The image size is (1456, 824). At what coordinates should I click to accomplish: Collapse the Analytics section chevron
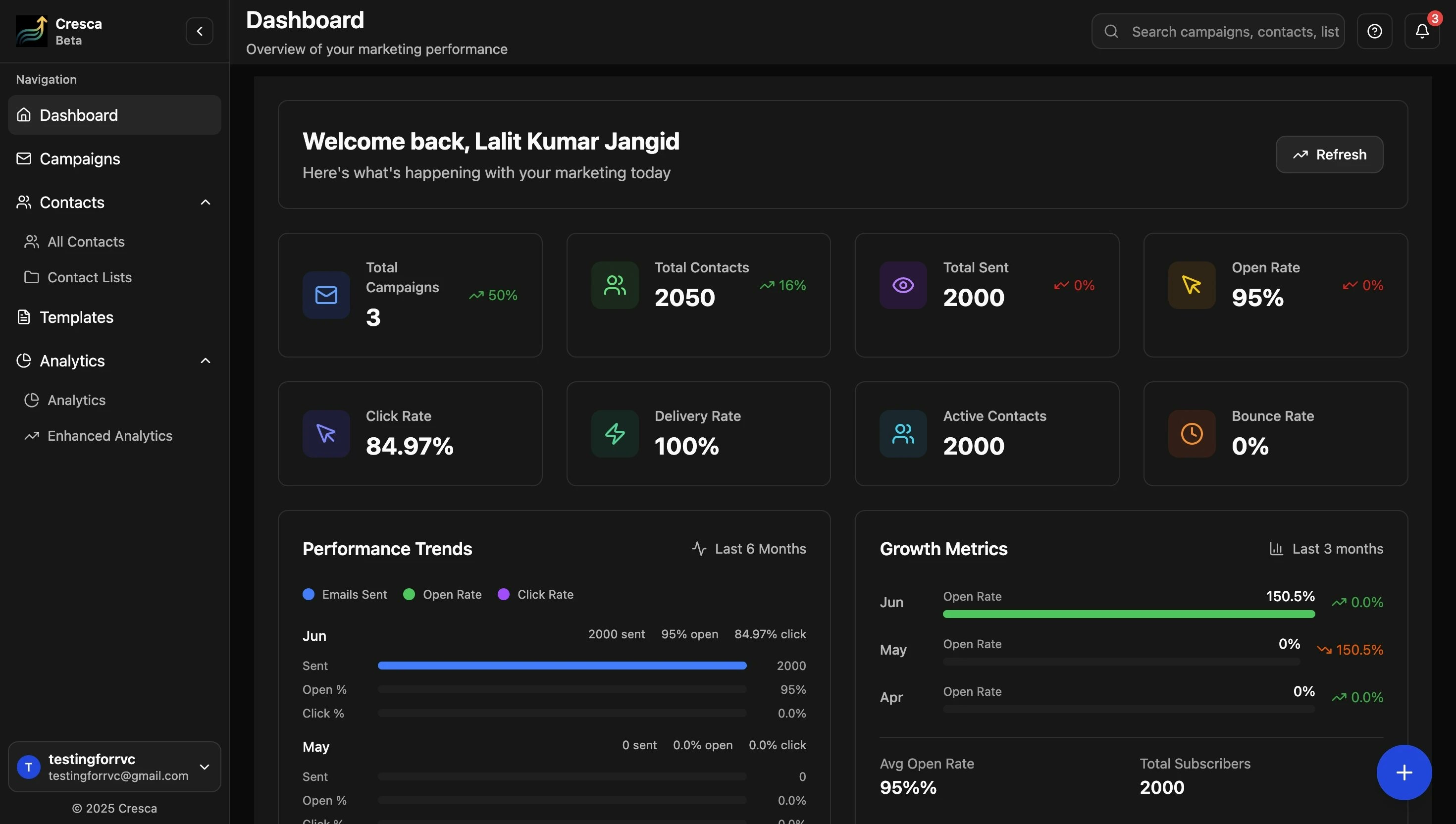click(206, 360)
